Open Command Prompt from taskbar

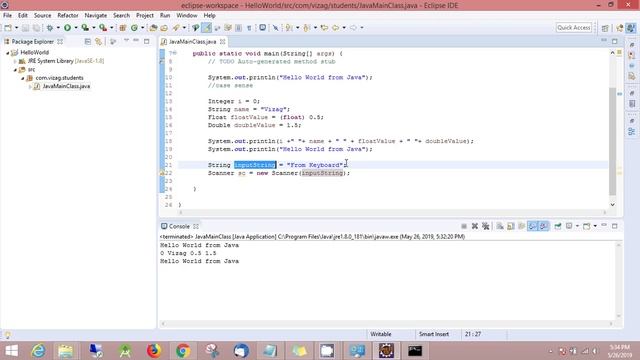pos(415,351)
